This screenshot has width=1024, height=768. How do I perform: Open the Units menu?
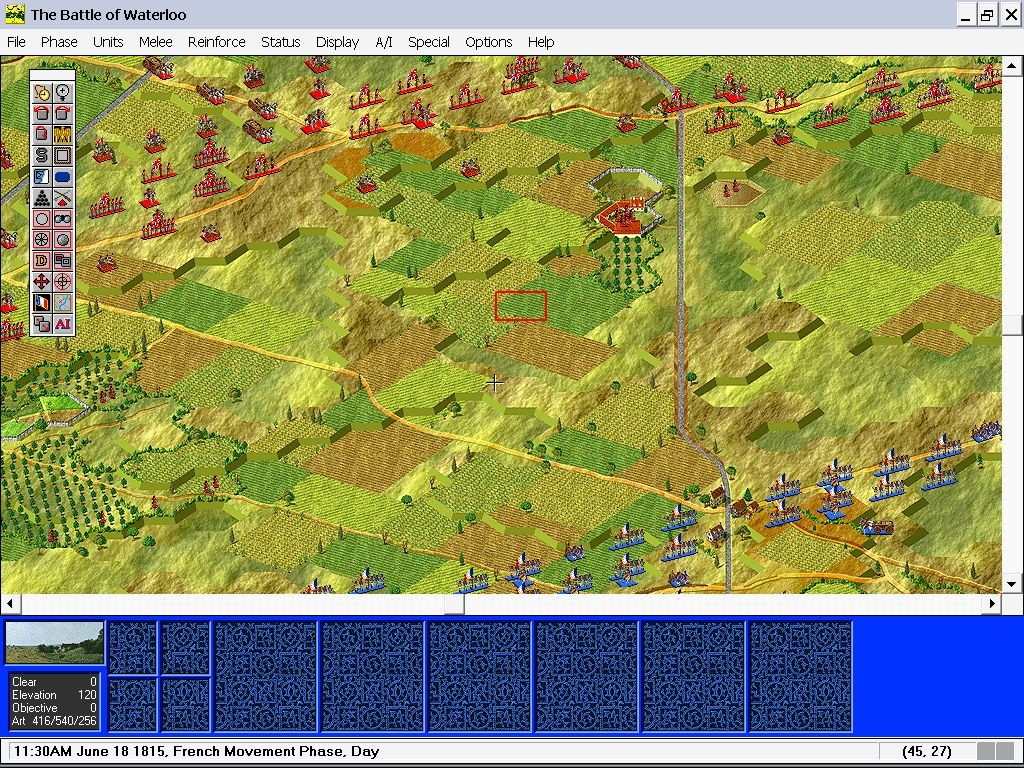click(108, 42)
